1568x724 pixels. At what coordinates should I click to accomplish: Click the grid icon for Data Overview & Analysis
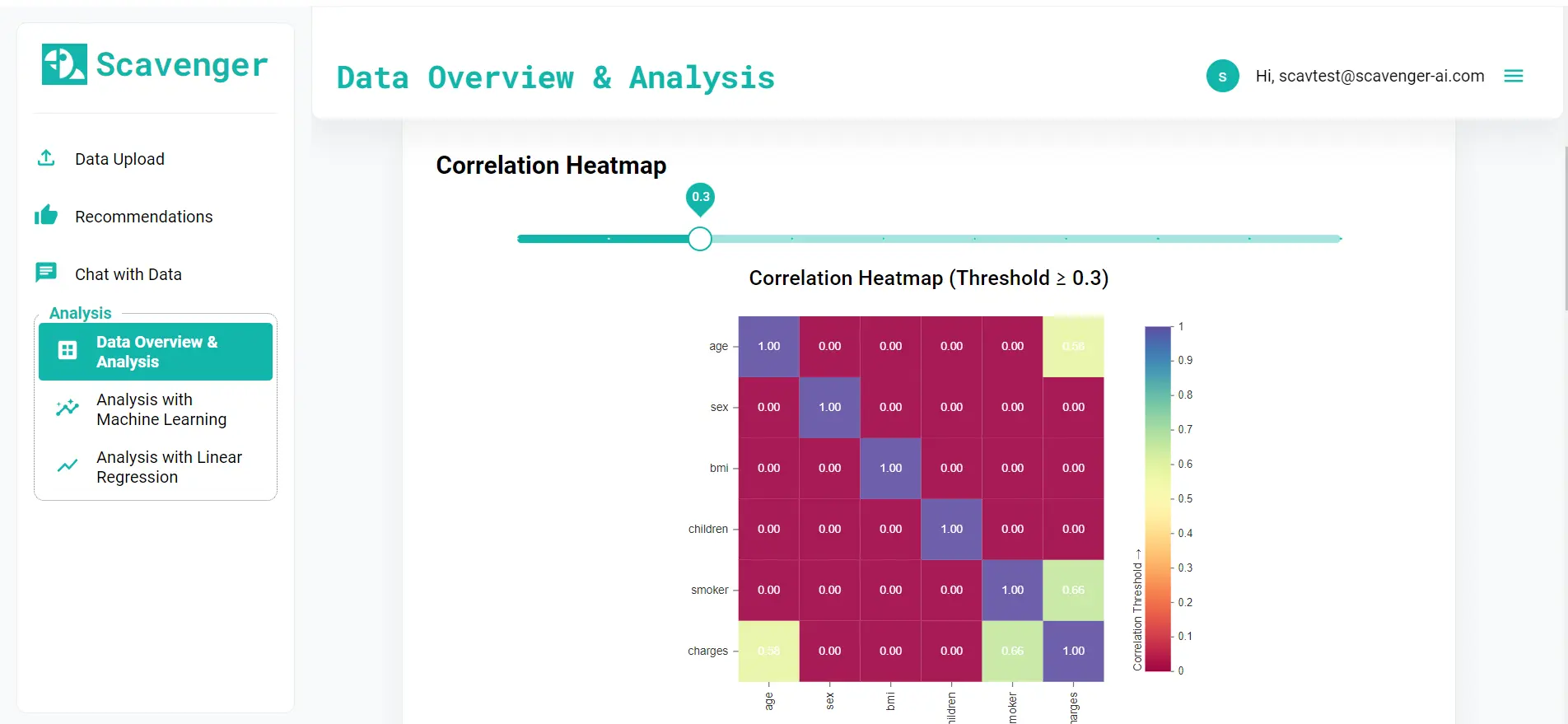click(x=66, y=350)
